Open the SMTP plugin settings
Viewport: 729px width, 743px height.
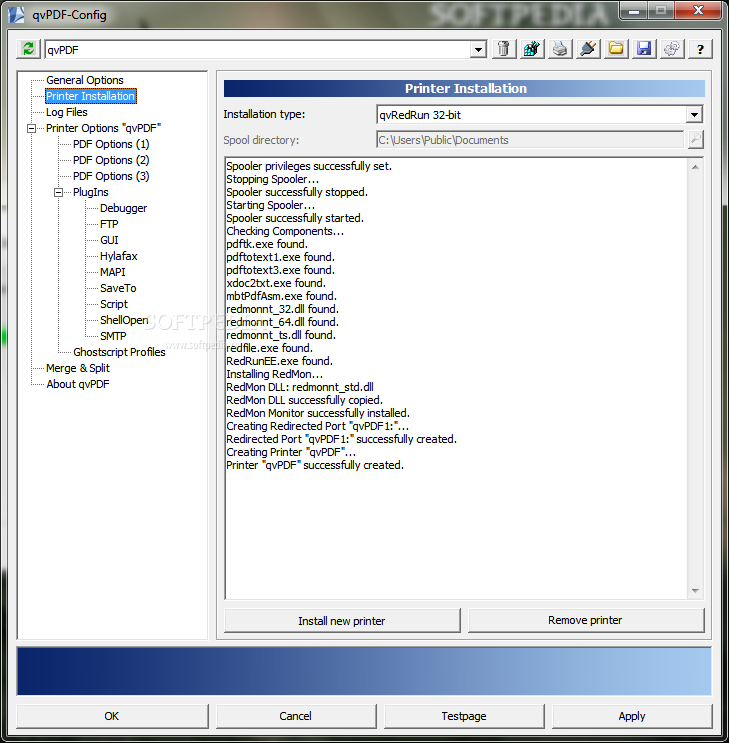pos(113,336)
